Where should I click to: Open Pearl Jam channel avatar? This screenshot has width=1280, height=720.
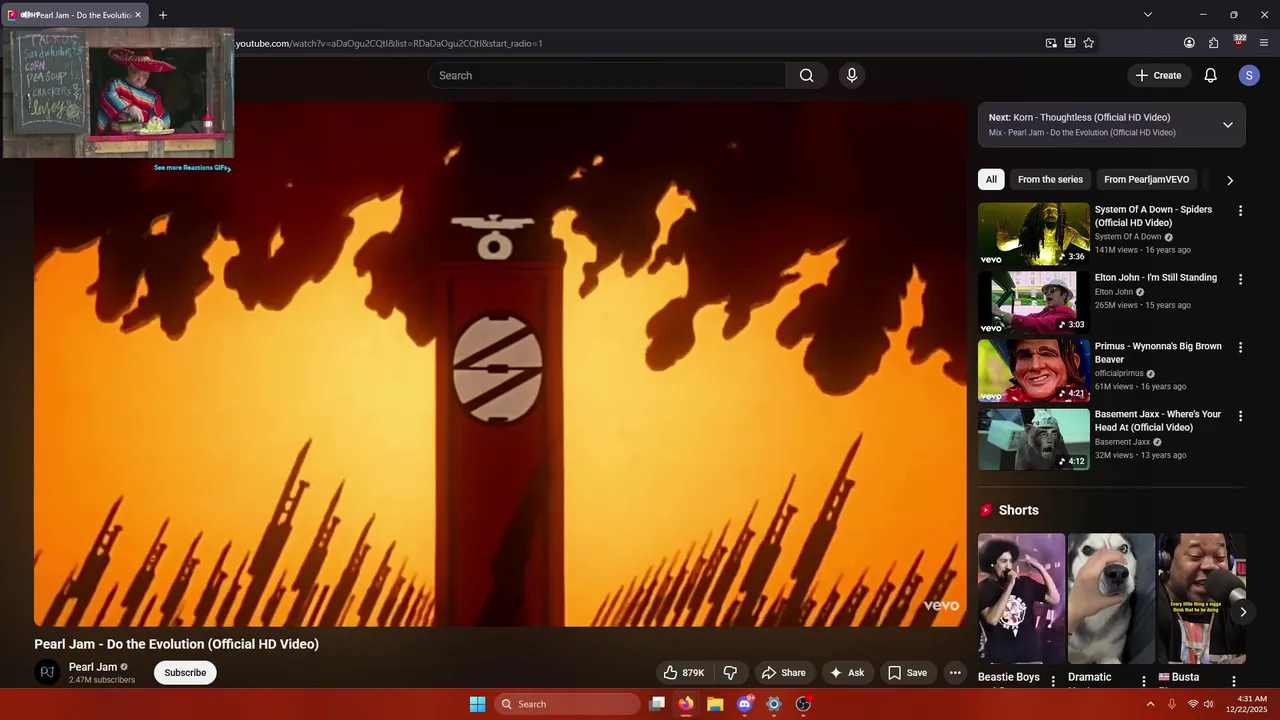47,672
